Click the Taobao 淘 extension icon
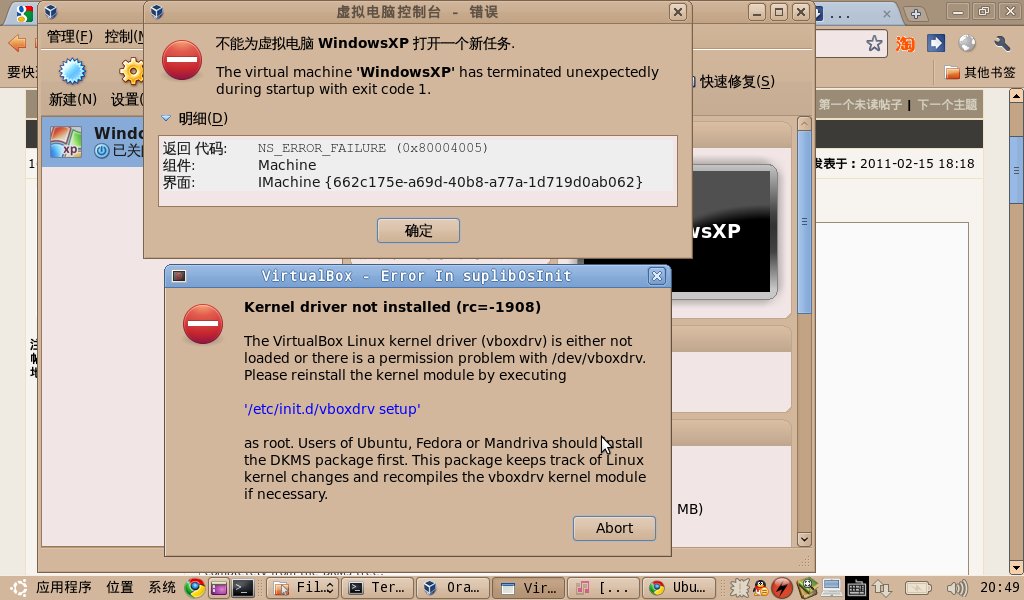 coord(905,44)
